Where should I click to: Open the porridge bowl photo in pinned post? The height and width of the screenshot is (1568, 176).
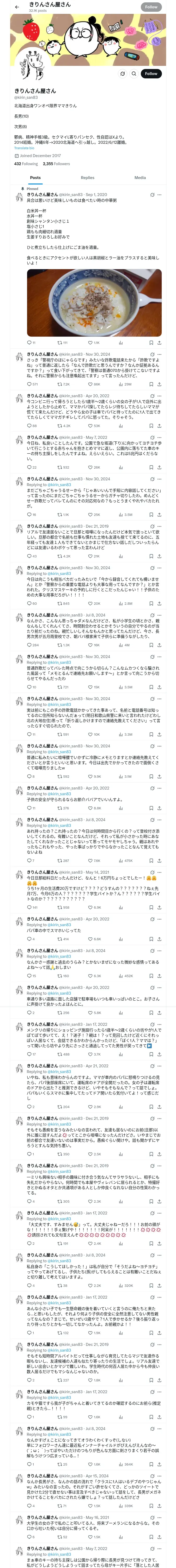(x=94, y=303)
